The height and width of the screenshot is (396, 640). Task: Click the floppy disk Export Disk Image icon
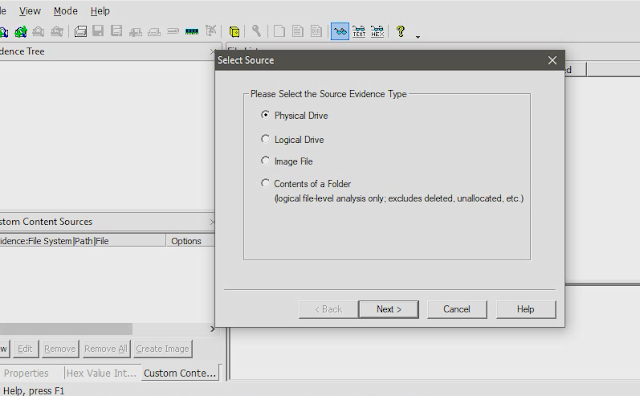(98, 31)
